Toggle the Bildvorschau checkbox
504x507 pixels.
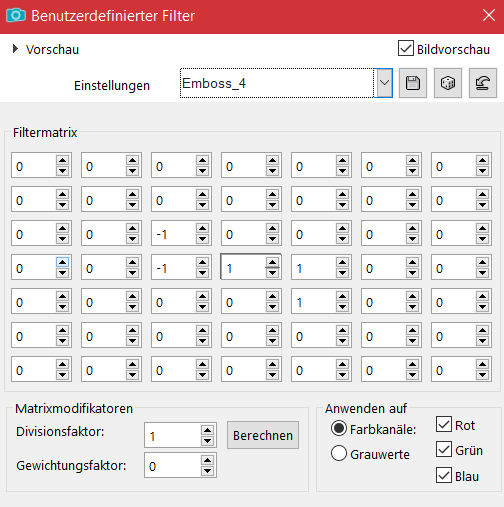406,48
